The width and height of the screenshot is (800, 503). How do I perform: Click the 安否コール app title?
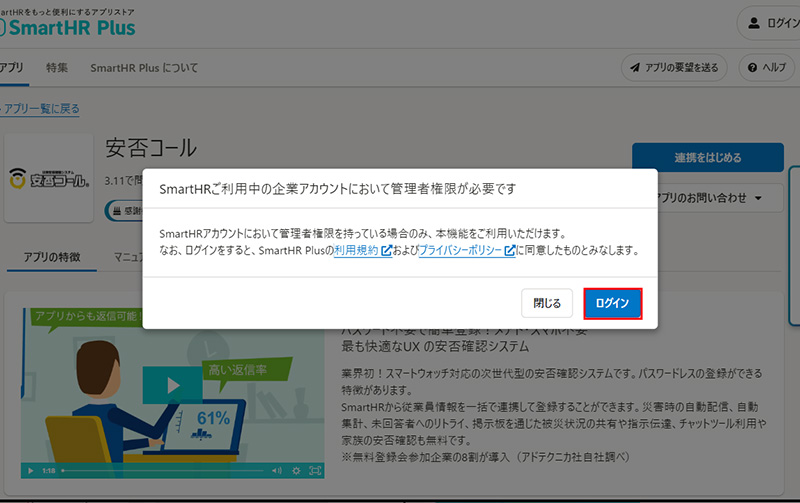click(x=151, y=148)
